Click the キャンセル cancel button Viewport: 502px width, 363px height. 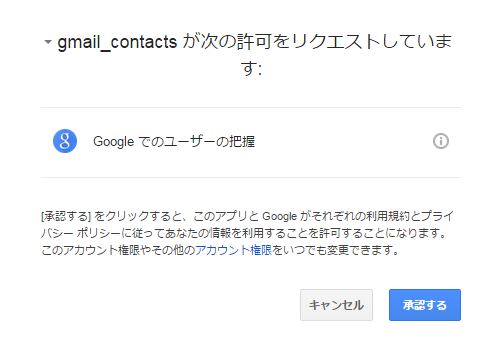[x=336, y=305]
